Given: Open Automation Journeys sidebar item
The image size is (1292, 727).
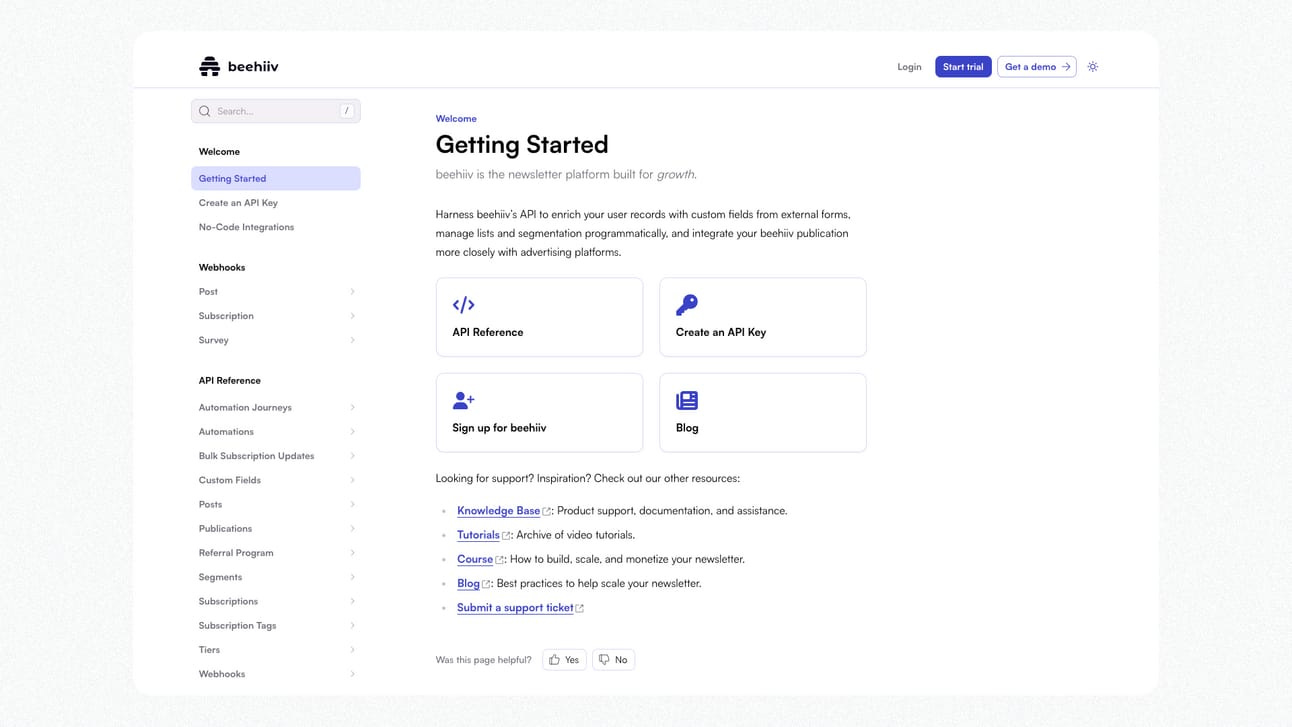Looking at the screenshot, I should [x=276, y=408].
